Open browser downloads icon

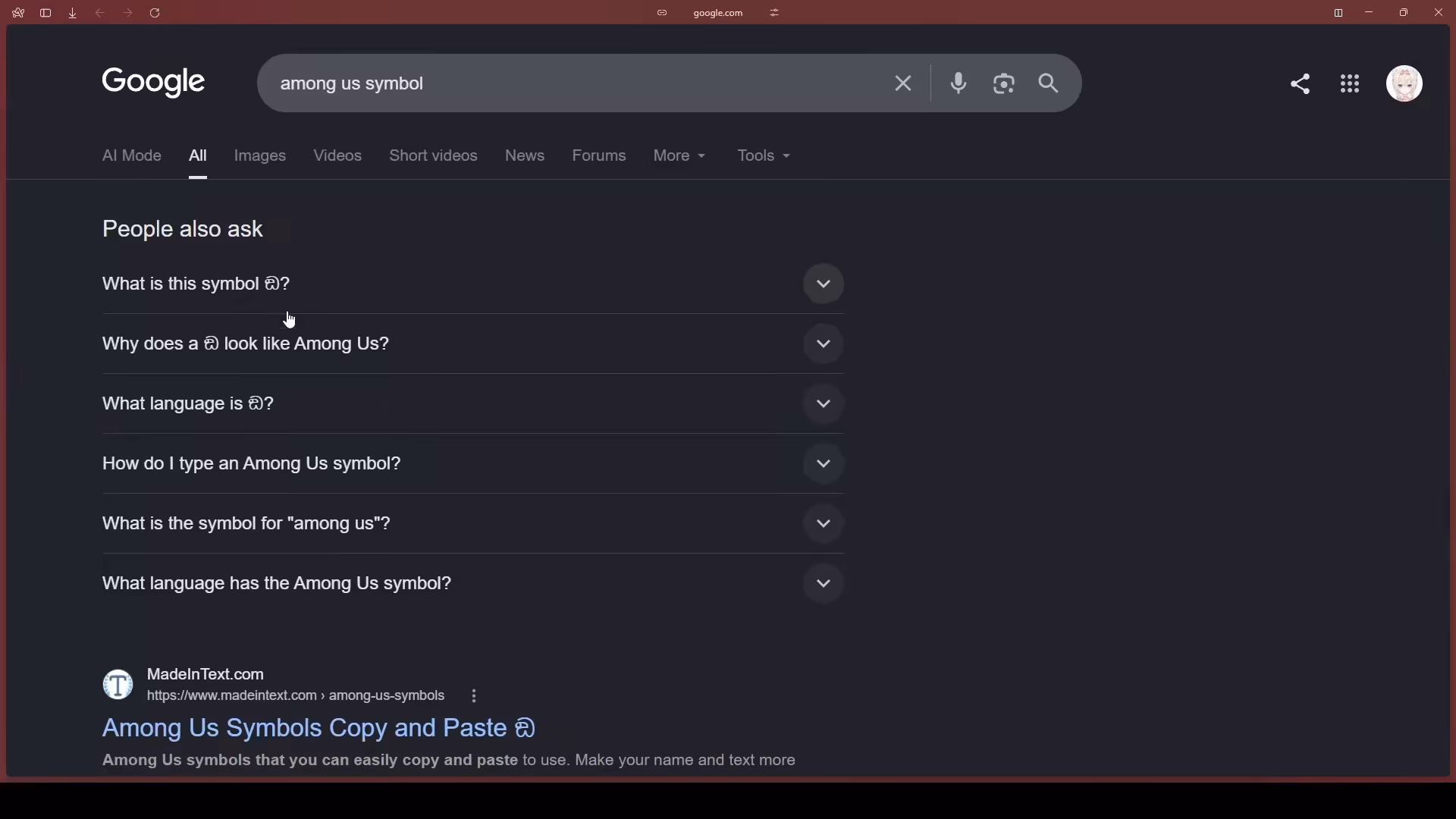pos(73,13)
